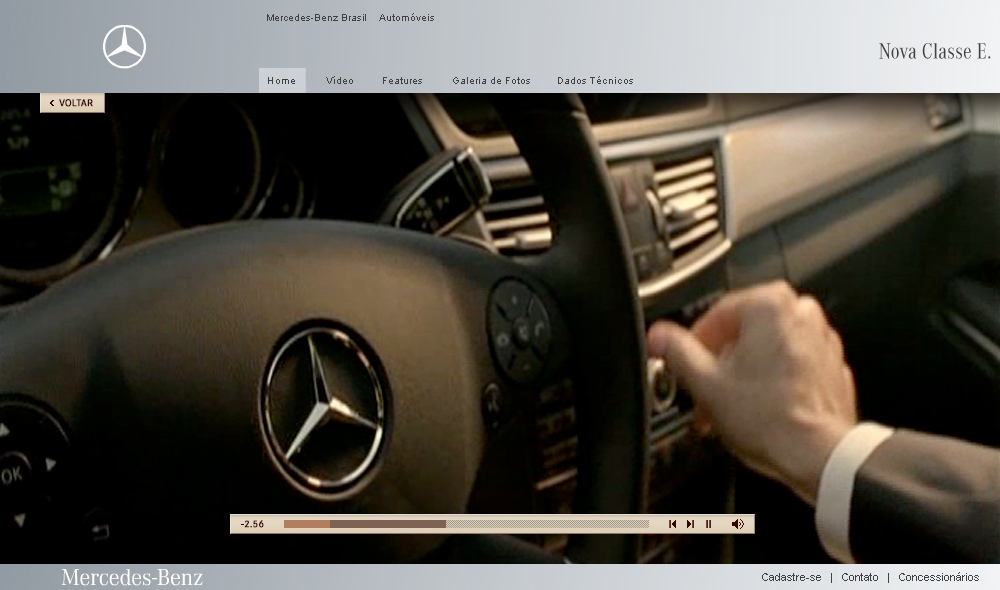Image resolution: width=1000 pixels, height=590 pixels.
Task: Open Mercedes-Benz Brasil link
Action: (x=316, y=18)
